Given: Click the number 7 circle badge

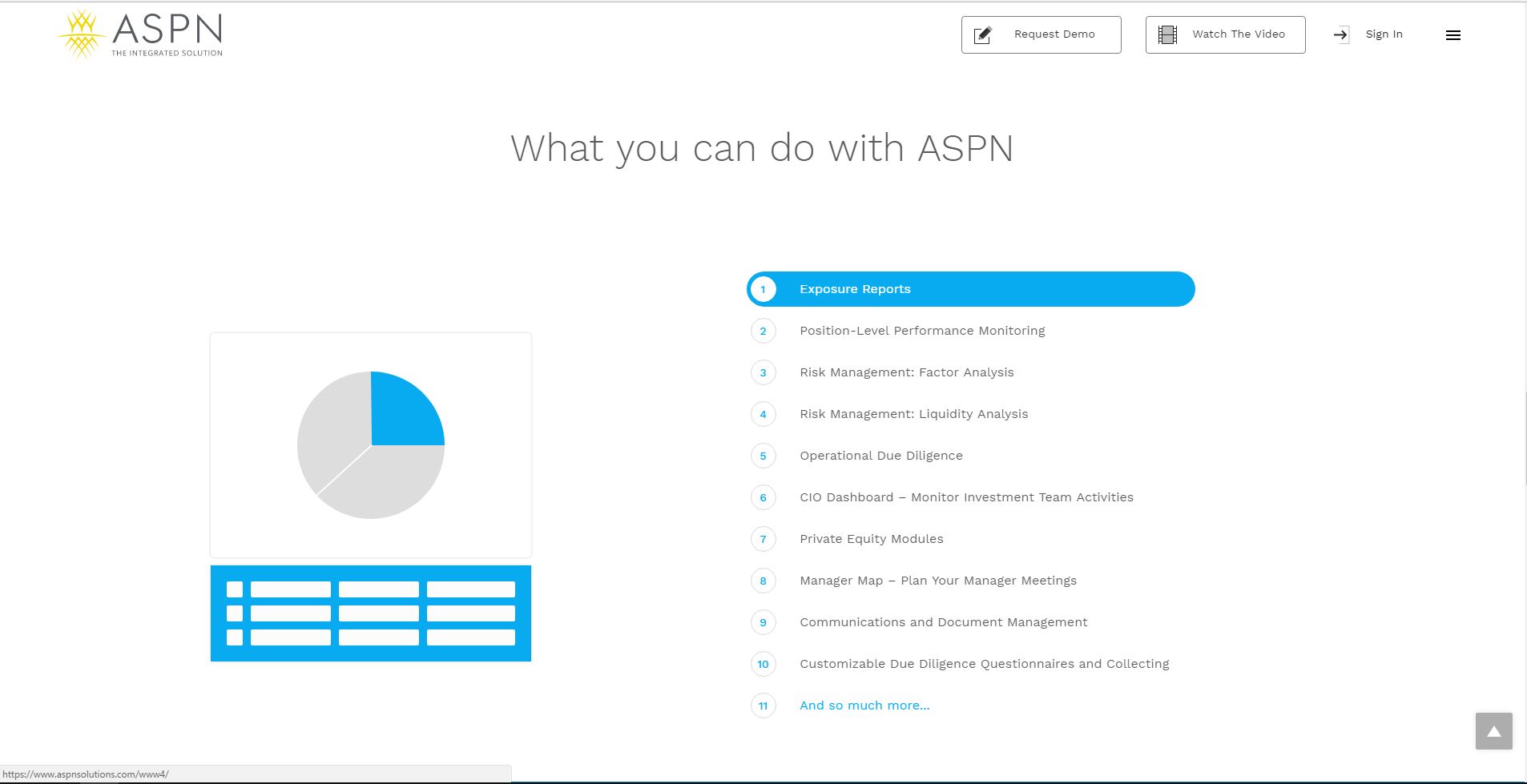Looking at the screenshot, I should [763, 539].
